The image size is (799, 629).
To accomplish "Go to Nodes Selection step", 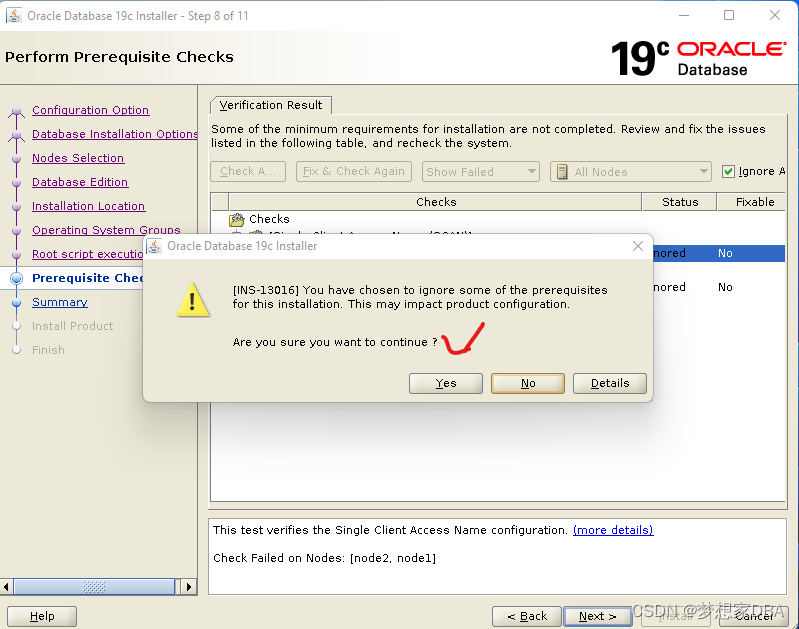I will 78,158.
